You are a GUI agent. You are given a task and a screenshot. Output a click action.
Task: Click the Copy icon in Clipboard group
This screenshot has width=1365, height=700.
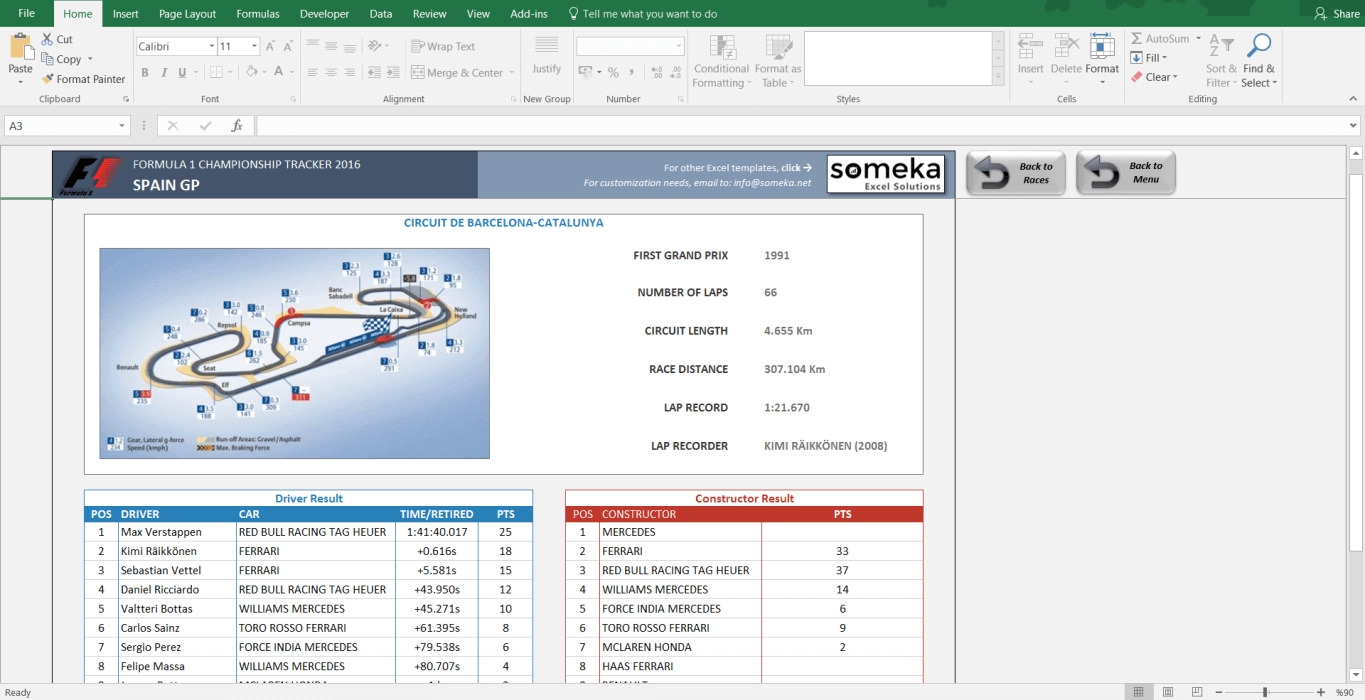click(x=48, y=59)
